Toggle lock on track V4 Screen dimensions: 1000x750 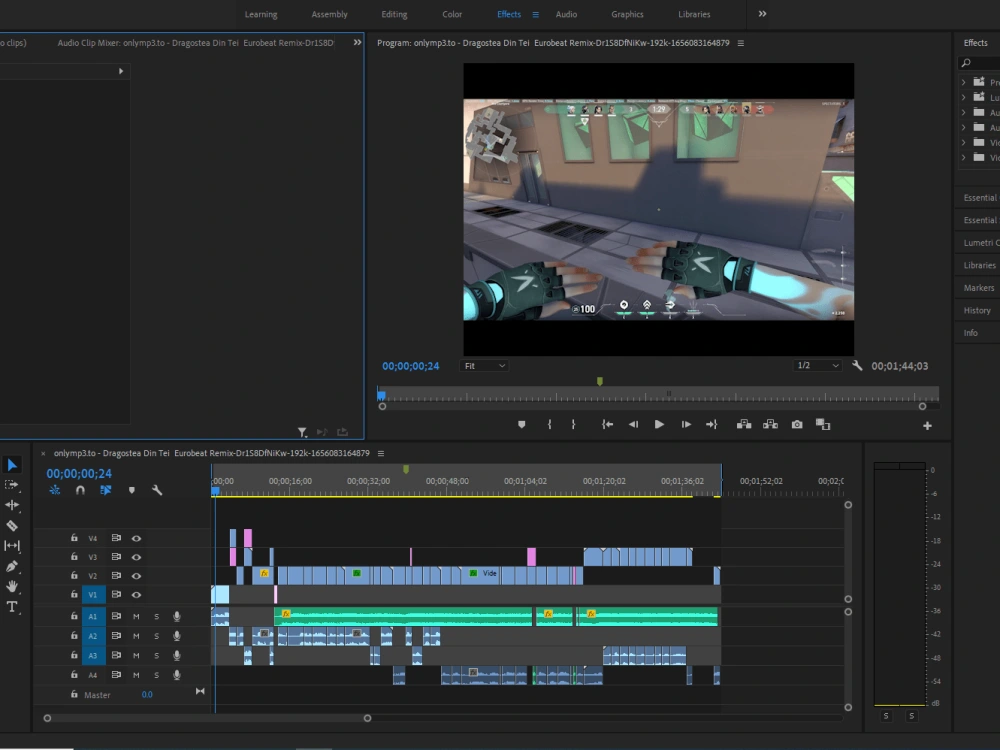point(74,538)
